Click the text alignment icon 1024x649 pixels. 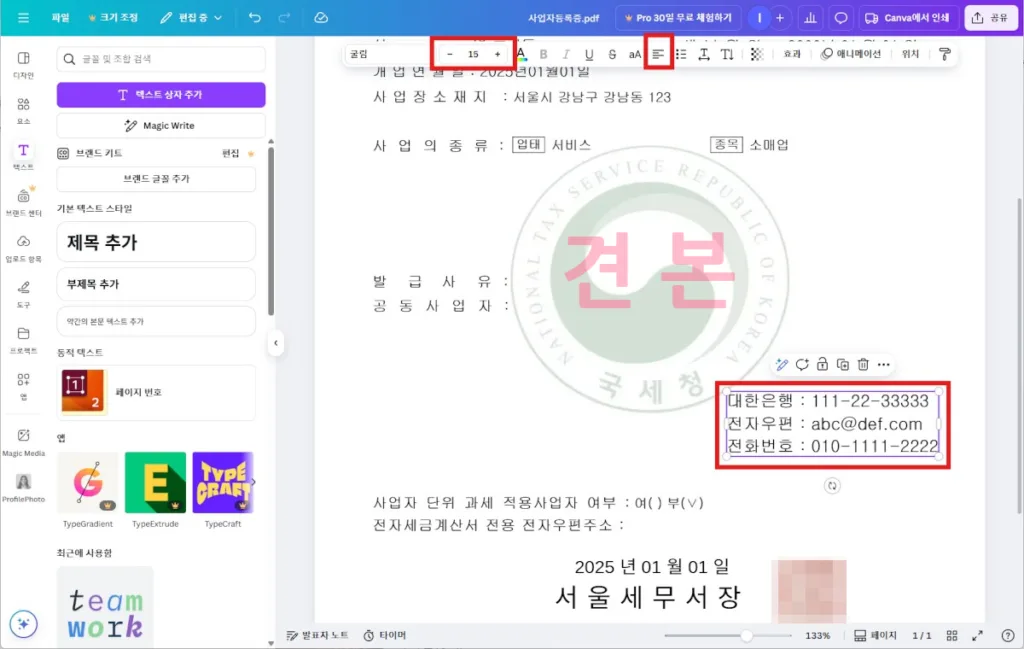[x=658, y=54]
